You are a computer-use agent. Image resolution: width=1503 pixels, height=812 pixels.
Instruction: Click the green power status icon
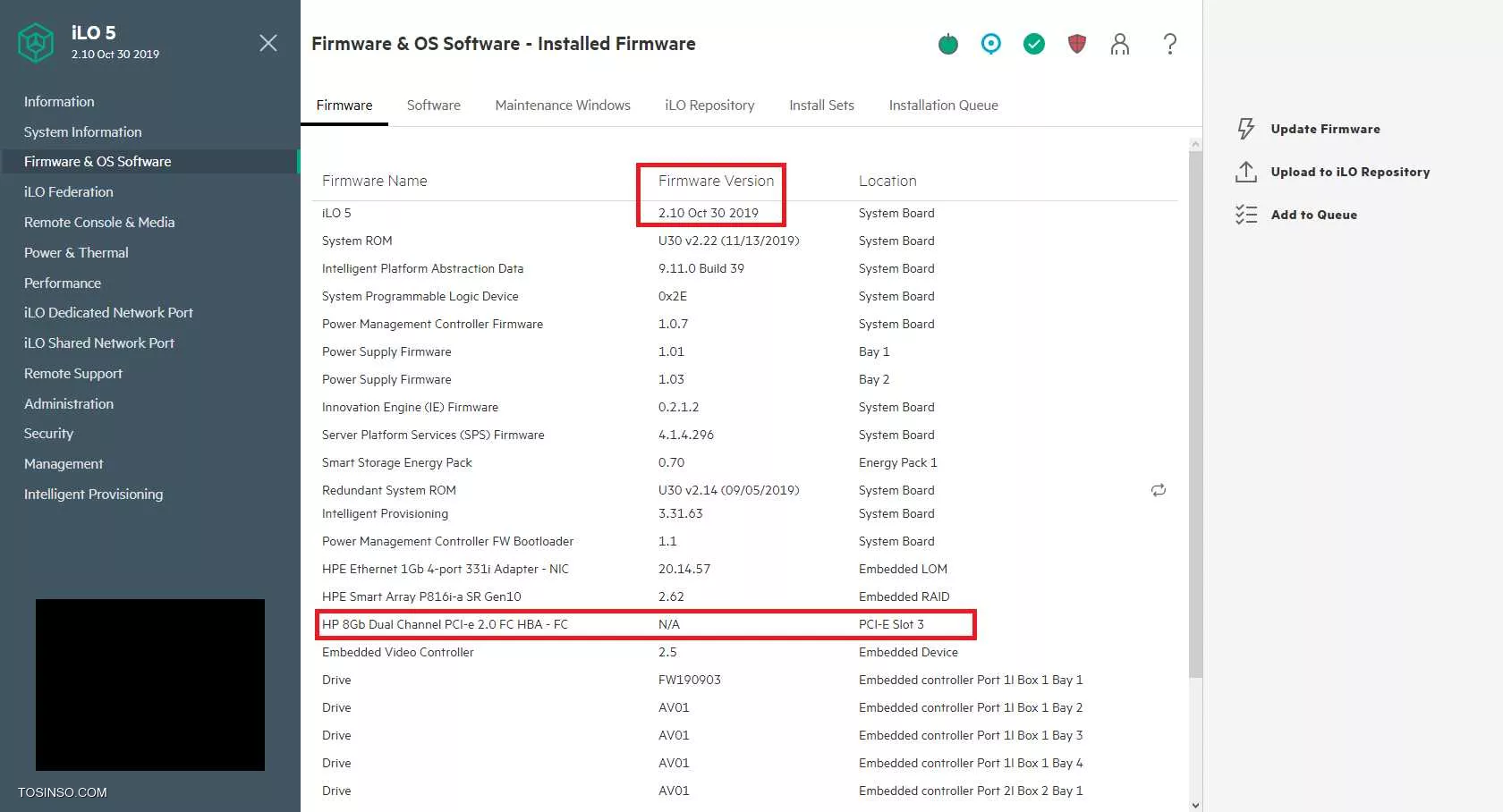pos(948,44)
